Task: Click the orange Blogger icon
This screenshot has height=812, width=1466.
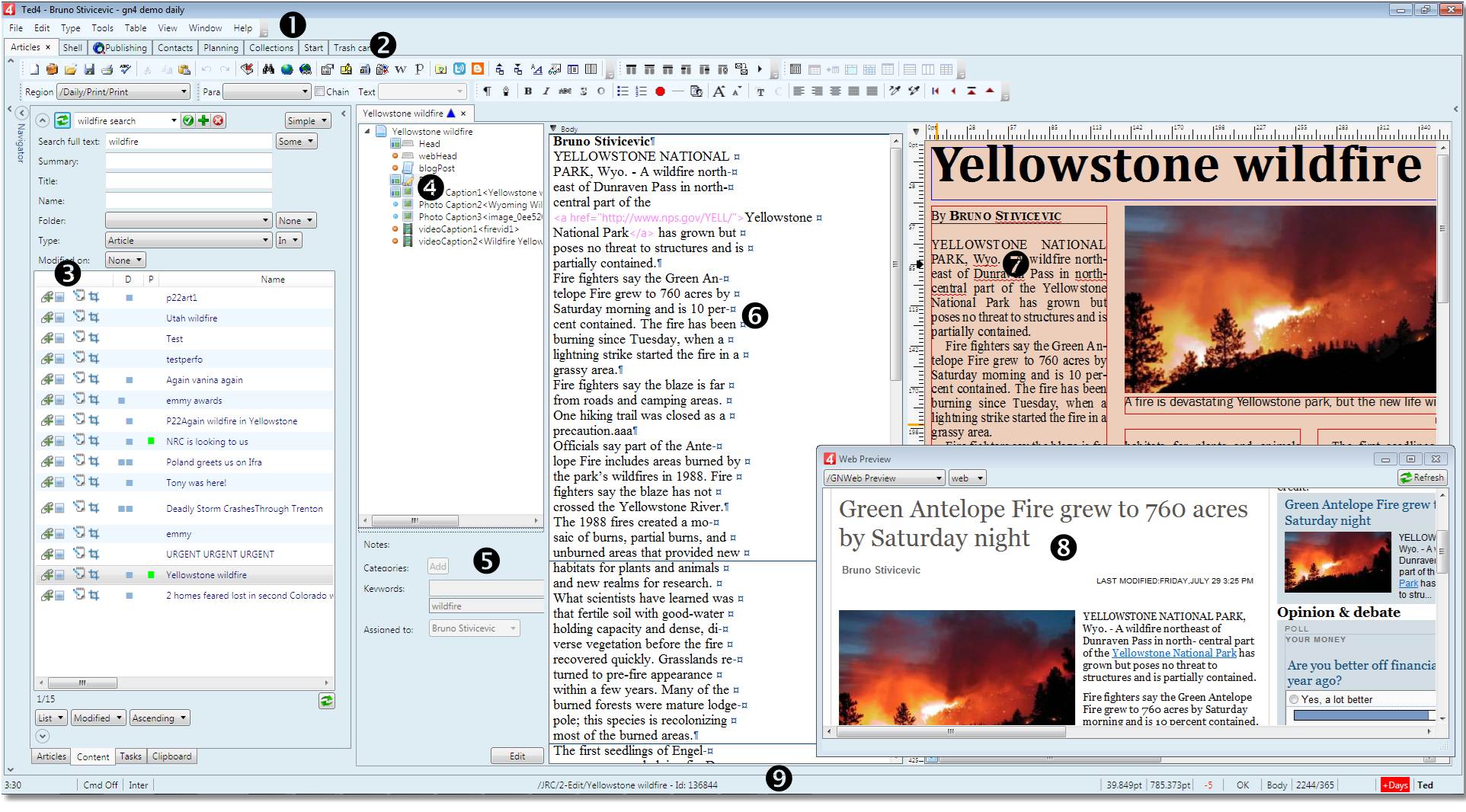Action: (478, 69)
